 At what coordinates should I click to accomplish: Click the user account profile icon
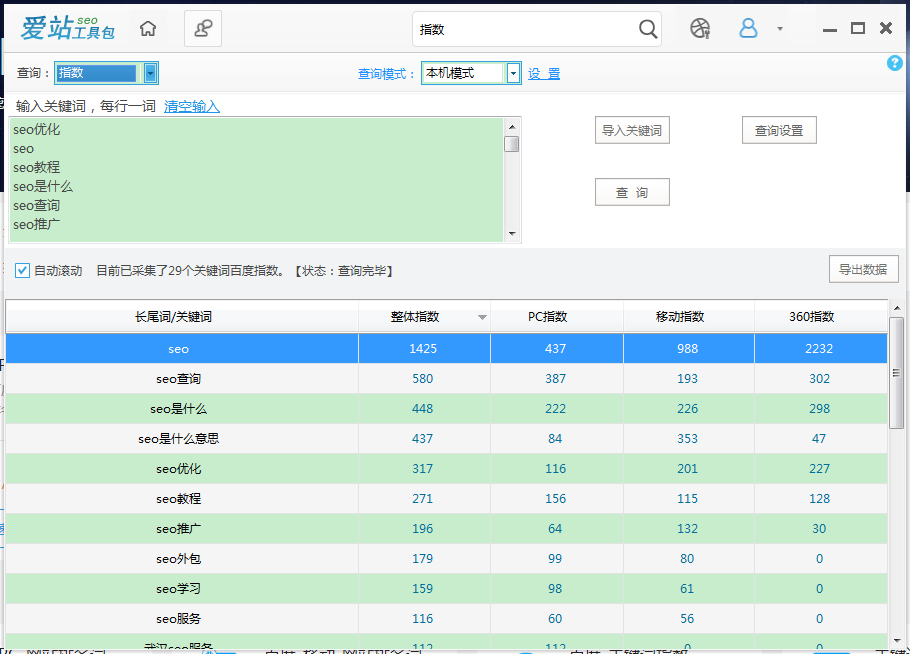point(748,29)
